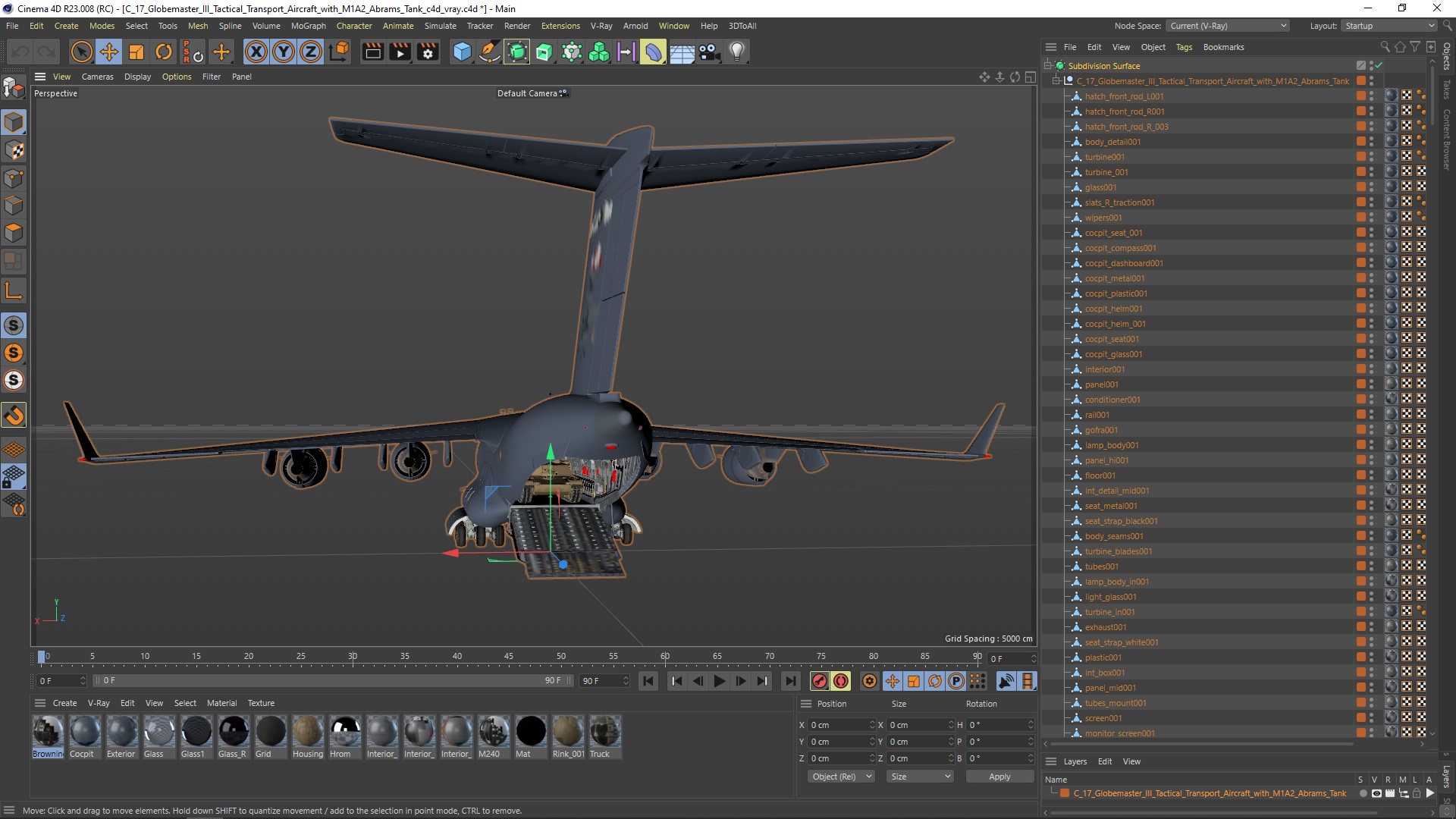Add a Light object
1456x819 pixels.
coord(737,52)
